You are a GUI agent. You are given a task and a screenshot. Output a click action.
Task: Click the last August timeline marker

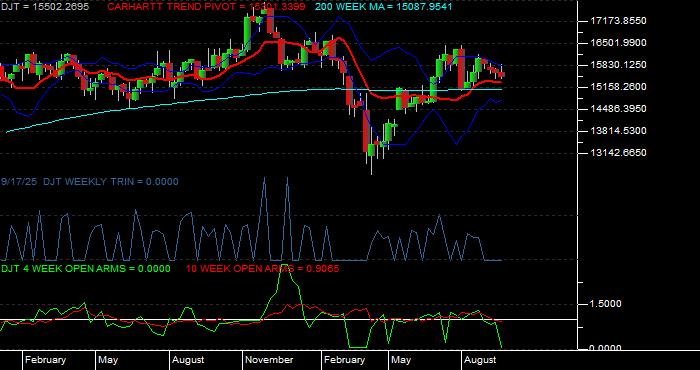pyautogui.click(x=480, y=360)
